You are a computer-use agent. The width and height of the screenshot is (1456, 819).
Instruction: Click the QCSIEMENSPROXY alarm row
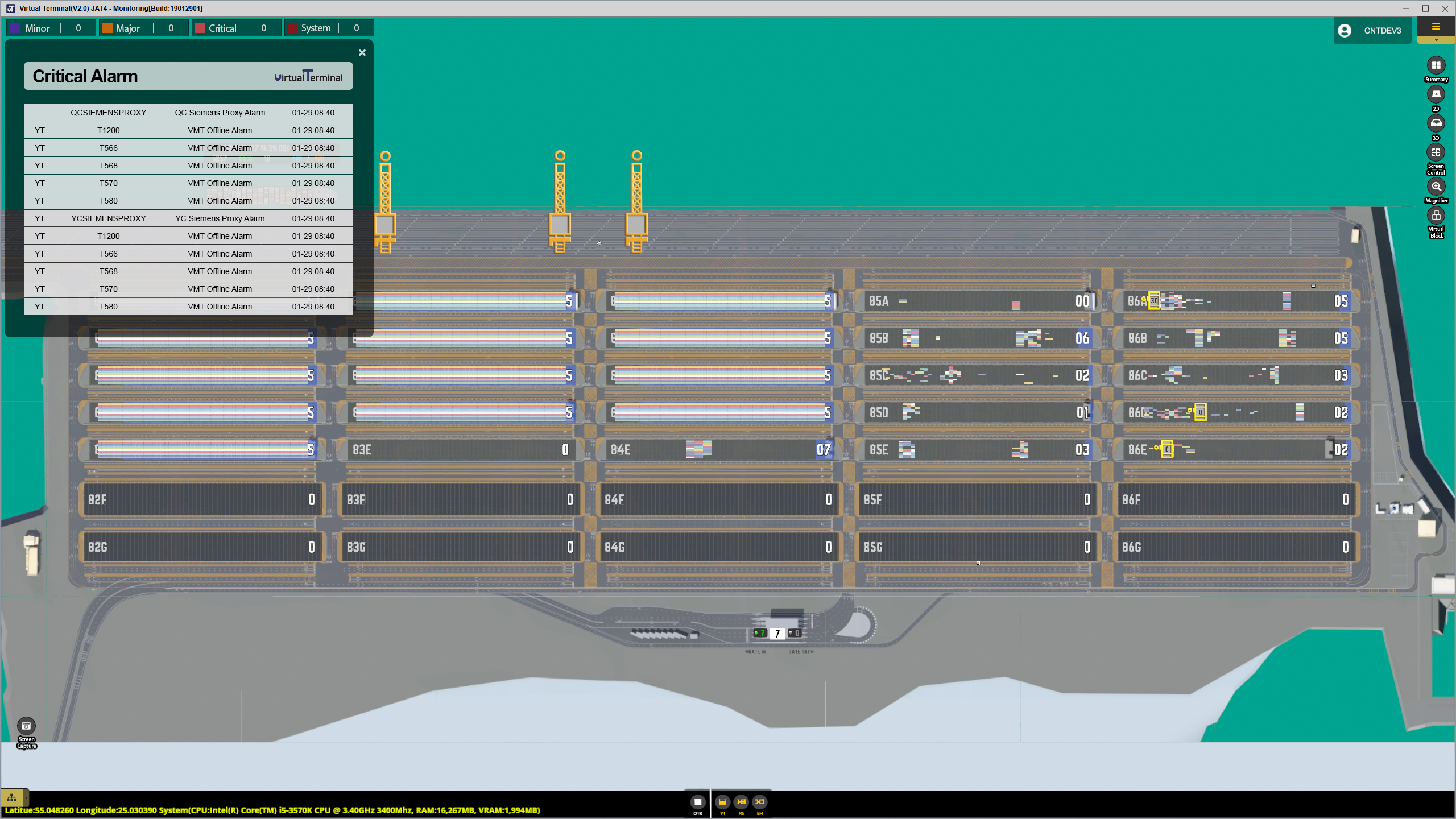point(188,113)
